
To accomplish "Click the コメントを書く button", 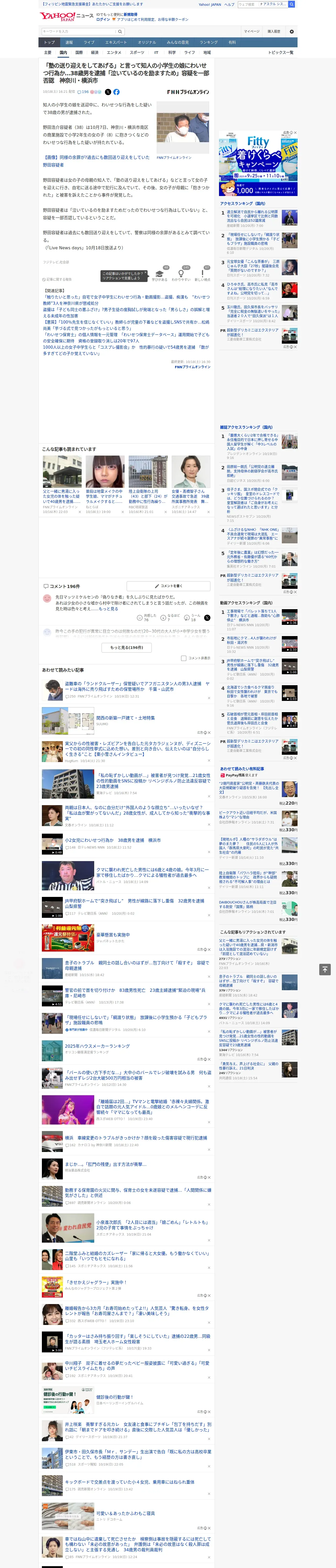I will pyautogui.click(x=168, y=586).
